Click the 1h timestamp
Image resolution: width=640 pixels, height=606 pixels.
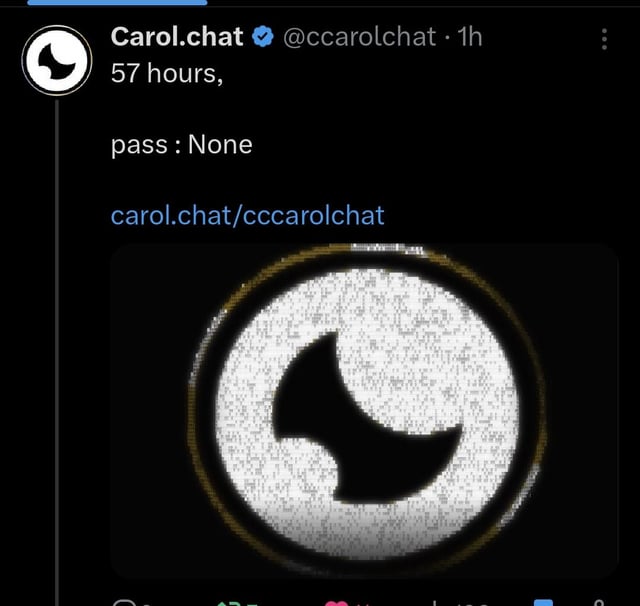point(470,37)
